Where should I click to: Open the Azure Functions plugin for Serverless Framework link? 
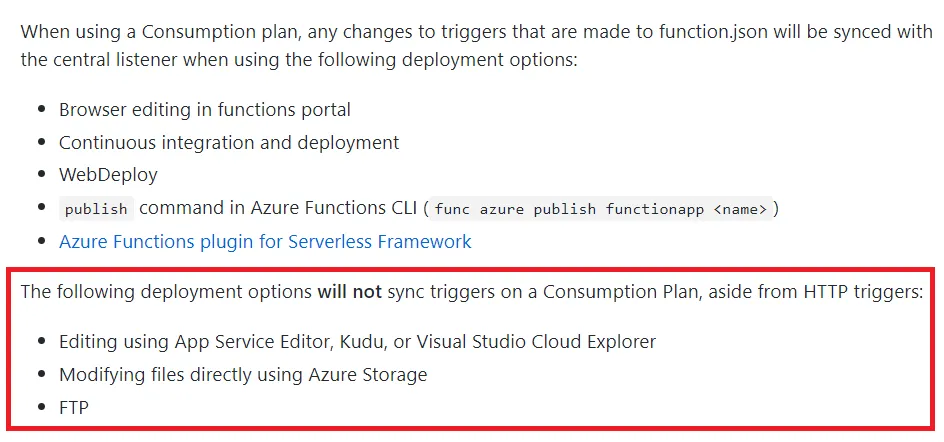point(265,242)
